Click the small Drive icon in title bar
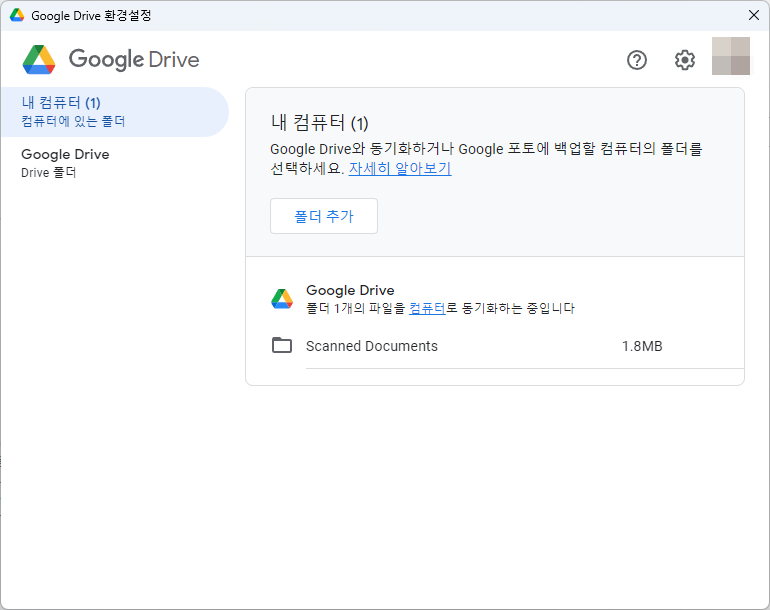The width and height of the screenshot is (770, 610). point(17,16)
